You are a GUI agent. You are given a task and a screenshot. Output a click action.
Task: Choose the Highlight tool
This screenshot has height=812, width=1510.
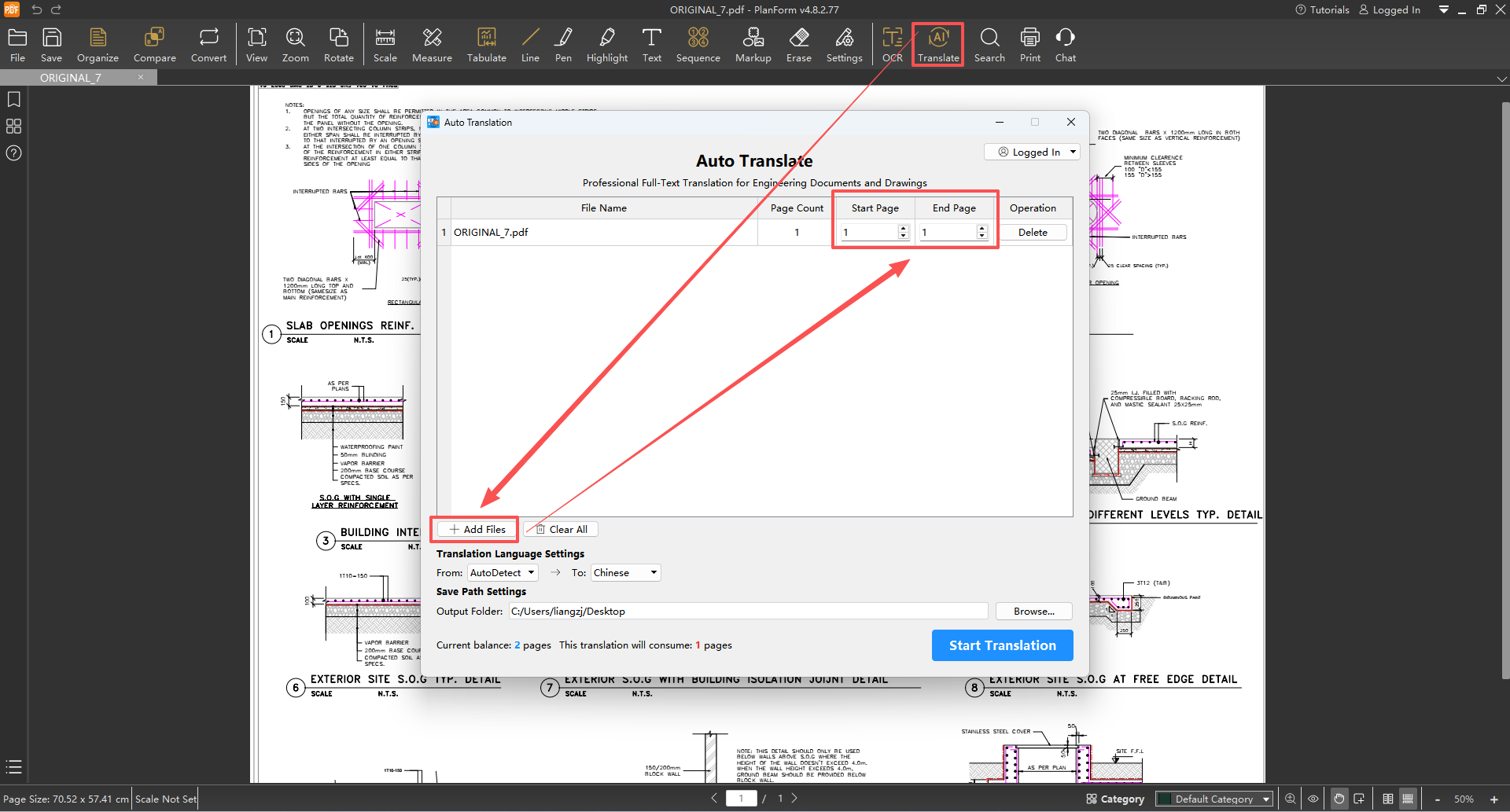click(x=606, y=46)
